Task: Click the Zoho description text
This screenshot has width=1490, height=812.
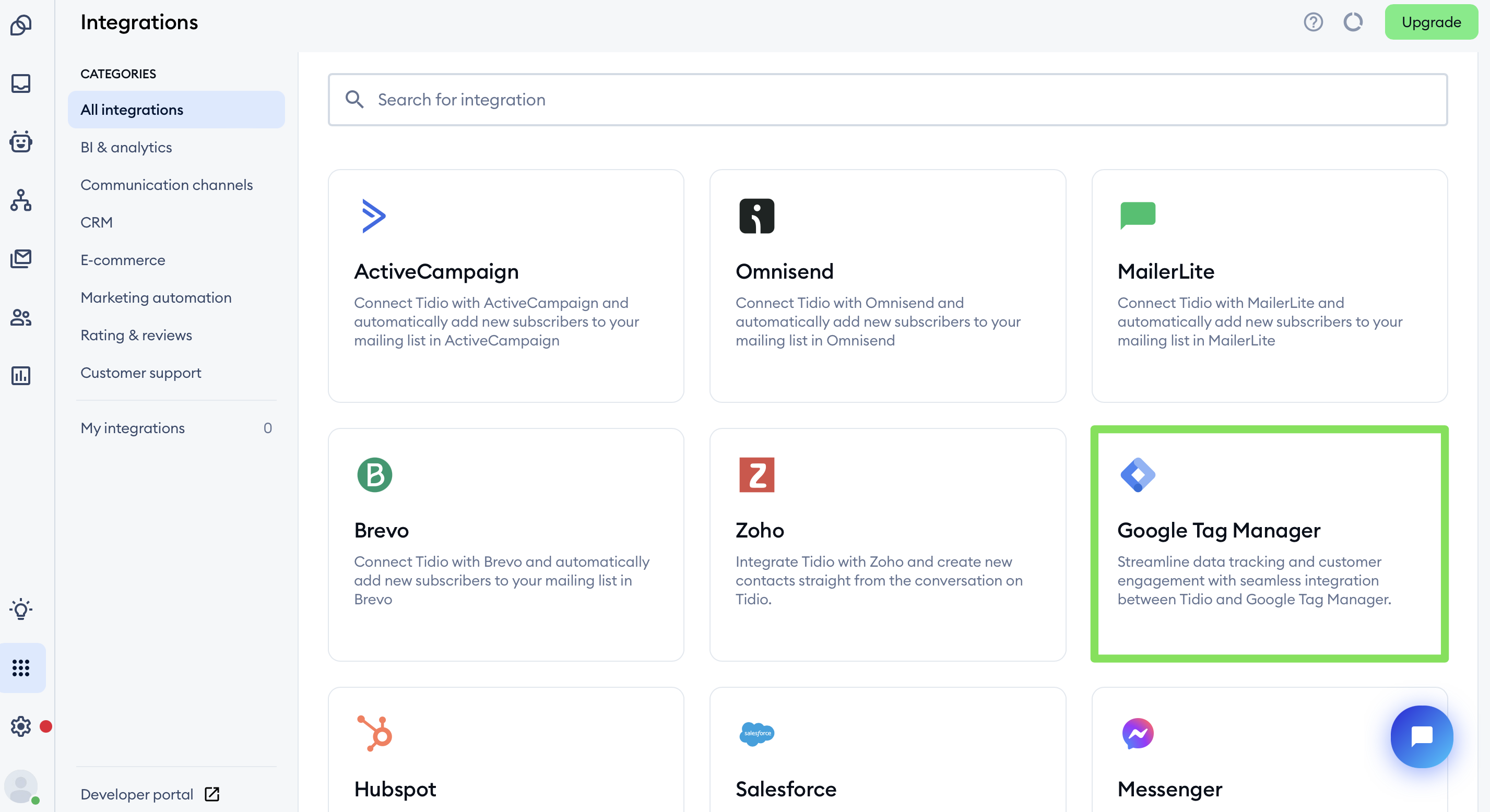Action: click(x=879, y=580)
